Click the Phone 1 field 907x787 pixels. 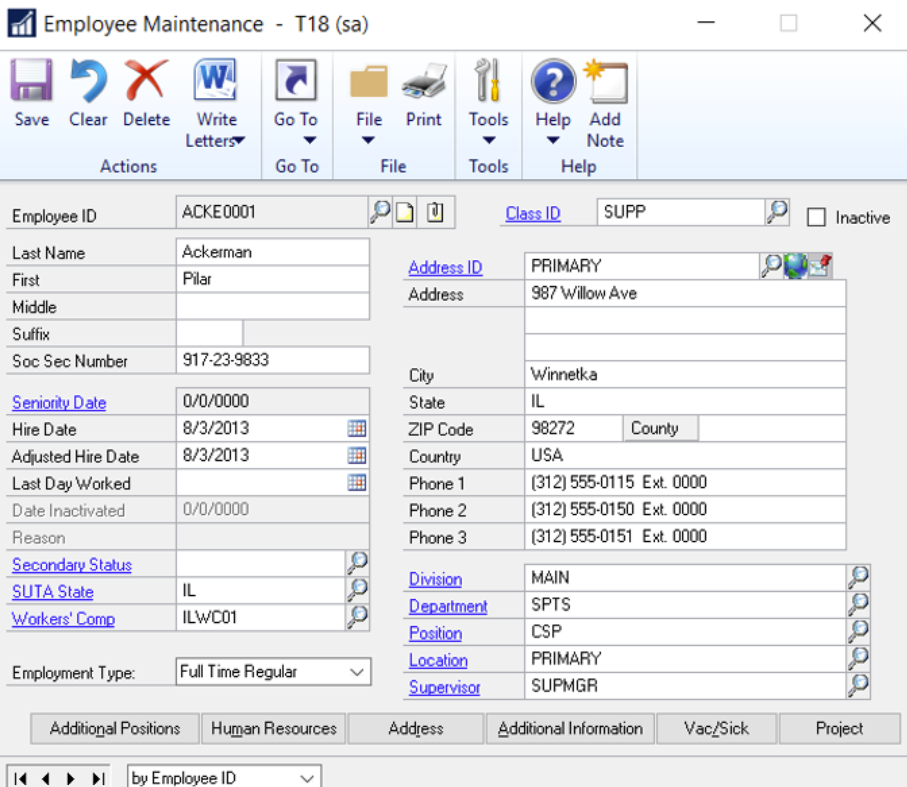click(x=685, y=482)
